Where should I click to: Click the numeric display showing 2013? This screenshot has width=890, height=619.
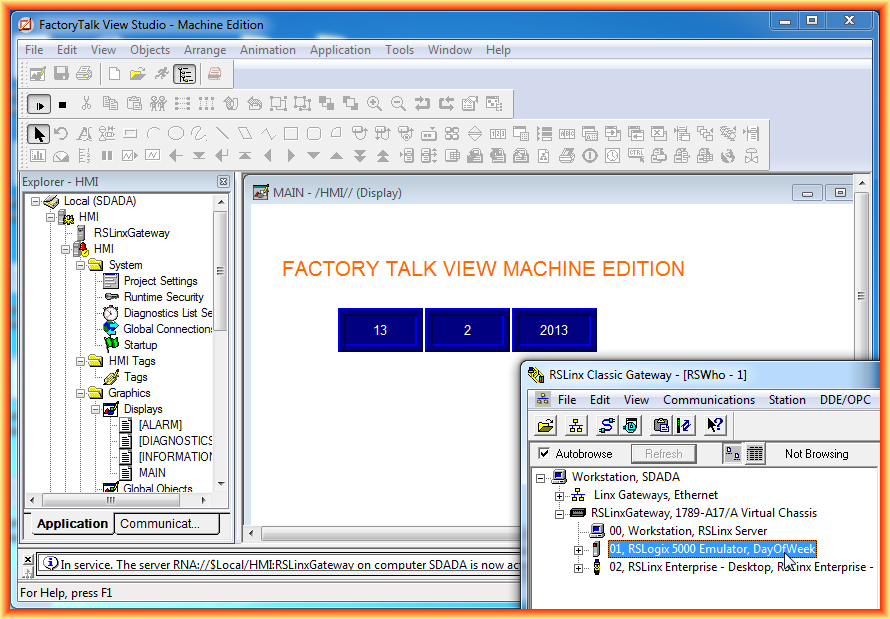click(x=553, y=330)
